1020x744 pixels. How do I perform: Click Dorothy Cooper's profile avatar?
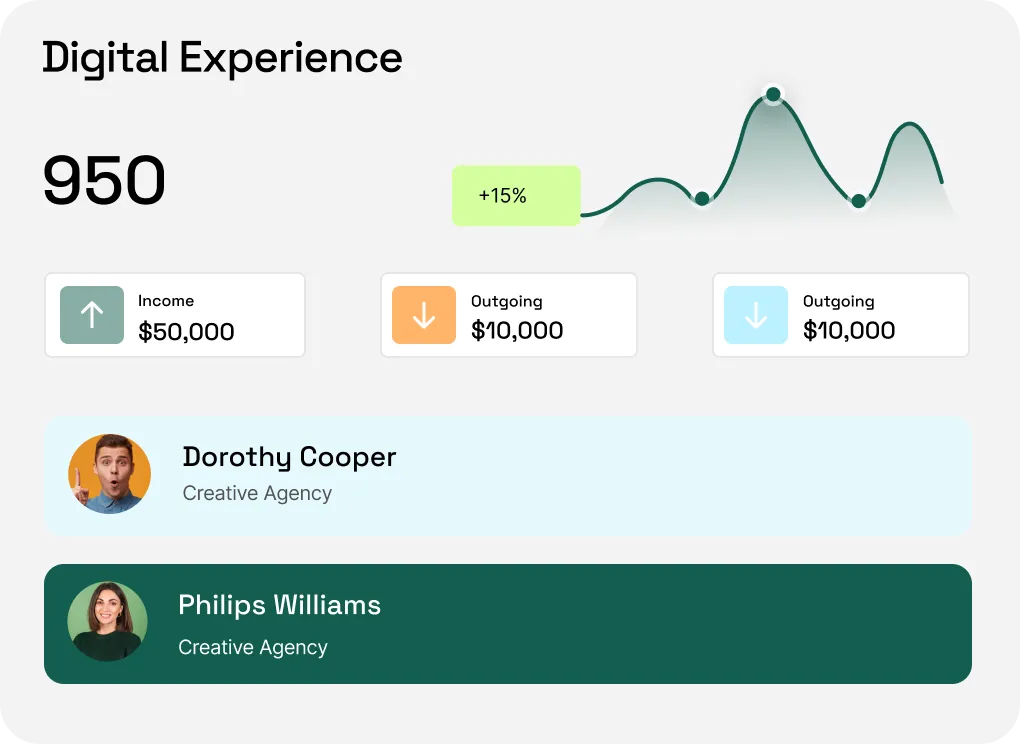tap(110, 474)
